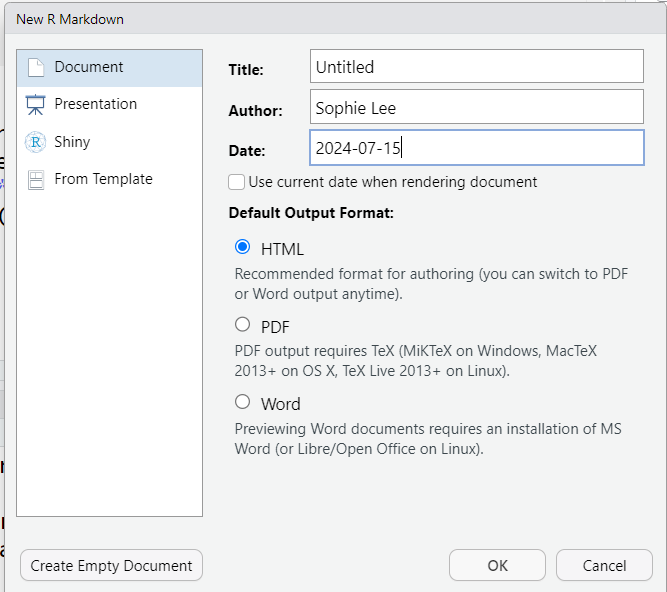Enable the use current date checkbox
The height and width of the screenshot is (592, 667).
(237, 182)
